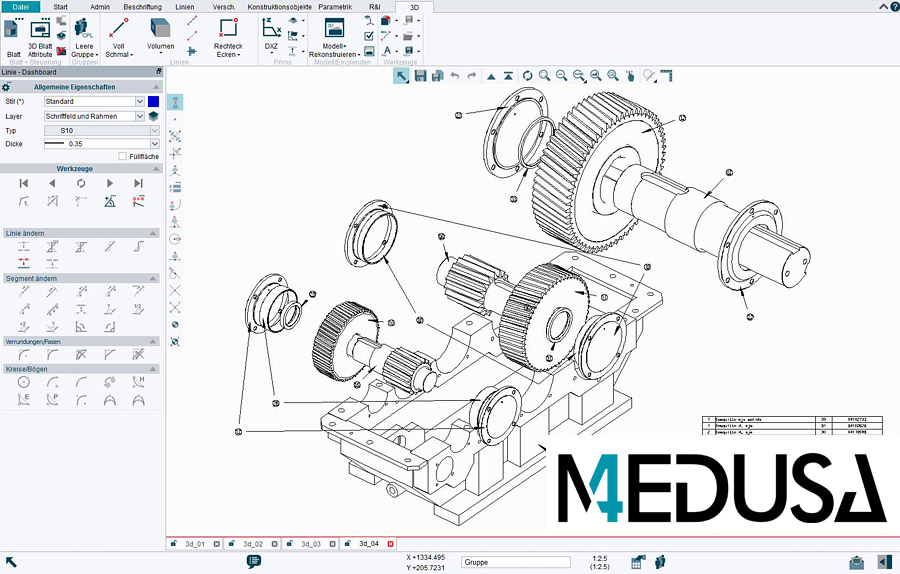This screenshot has height=574, width=900.
Task: Click the loop icon in Werkzeuge
Action: pyautogui.click(x=81, y=183)
